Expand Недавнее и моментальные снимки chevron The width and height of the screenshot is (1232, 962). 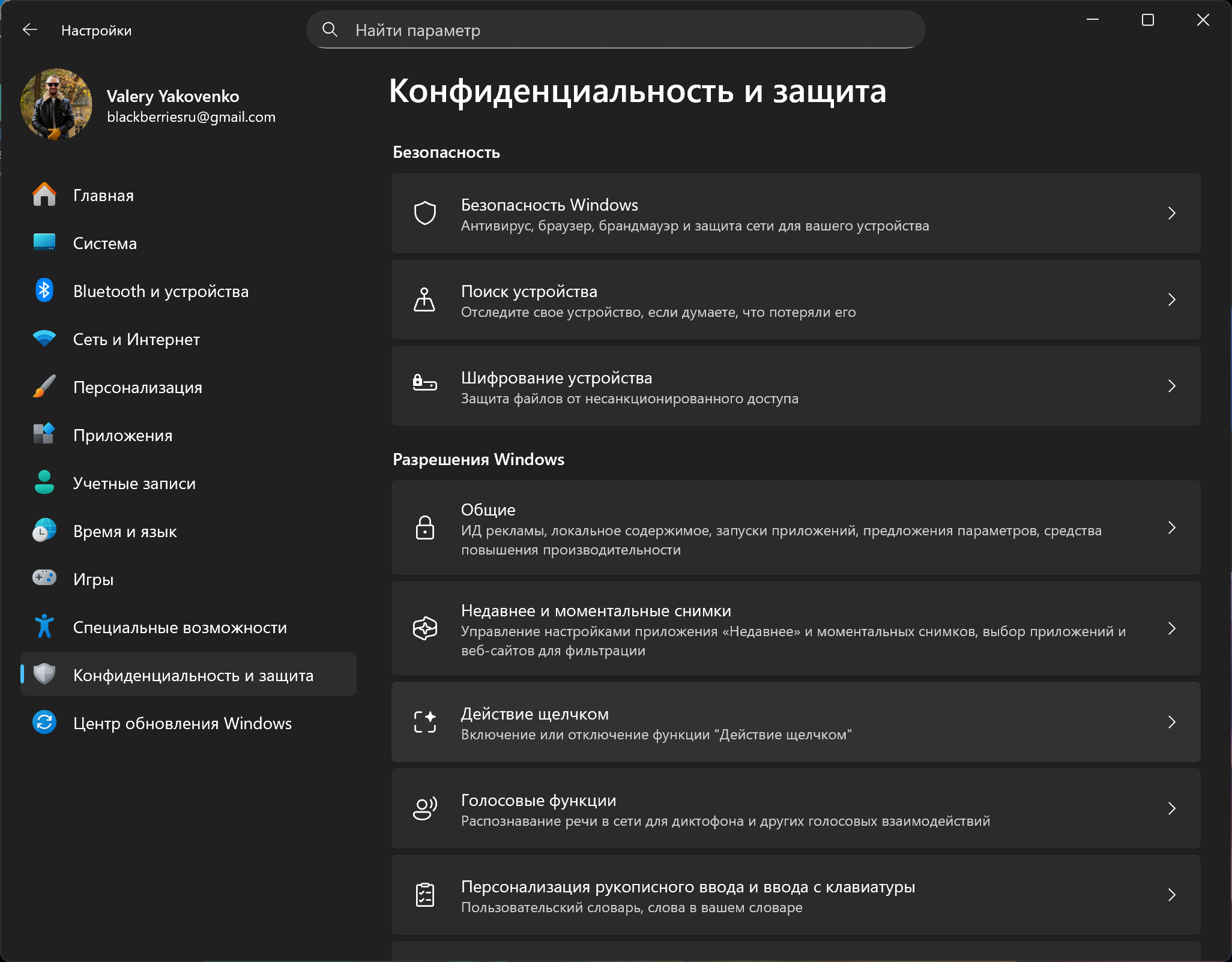(1171, 628)
